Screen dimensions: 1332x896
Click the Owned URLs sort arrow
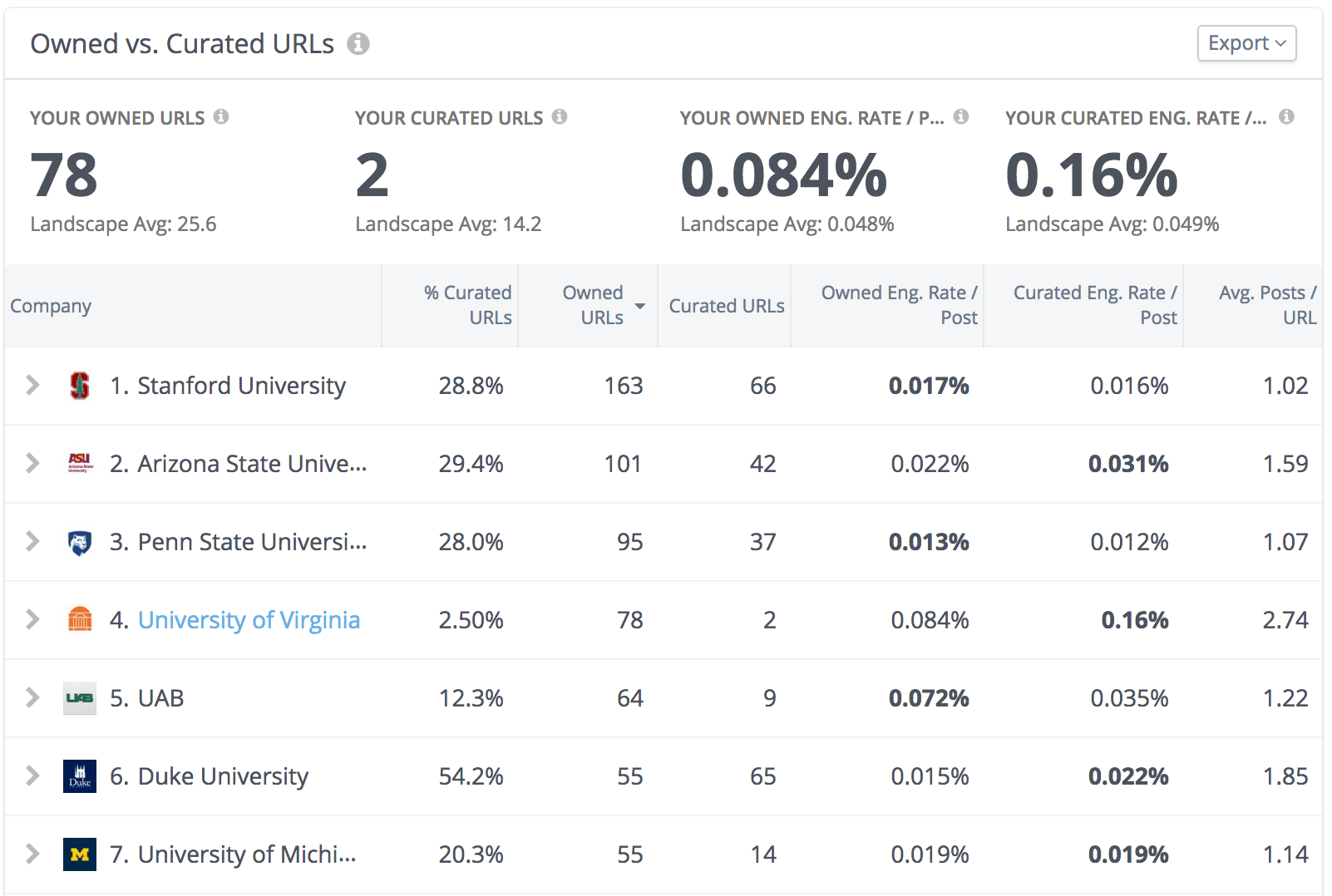click(x=640, y=306)
